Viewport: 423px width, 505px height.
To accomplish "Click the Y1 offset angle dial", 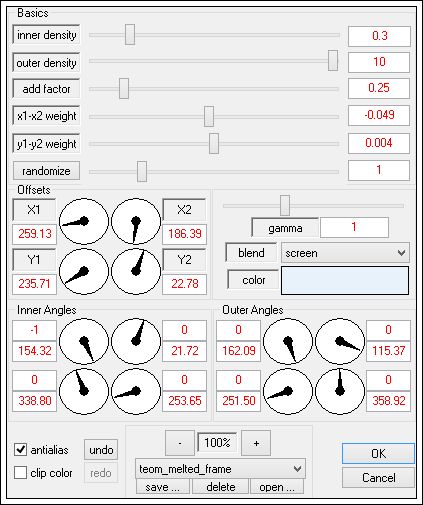I will 84,271.
